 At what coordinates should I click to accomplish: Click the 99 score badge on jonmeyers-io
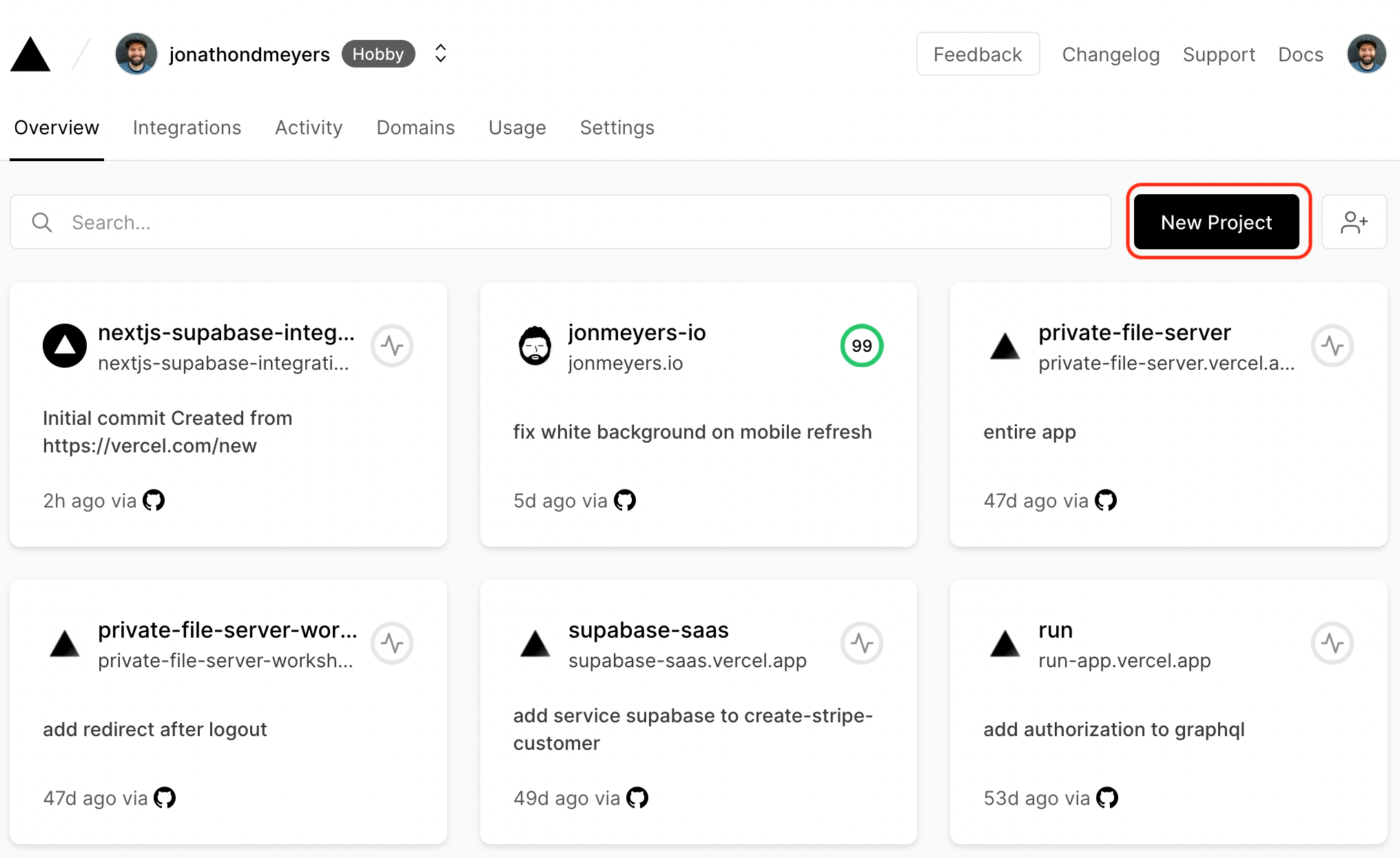862,346
